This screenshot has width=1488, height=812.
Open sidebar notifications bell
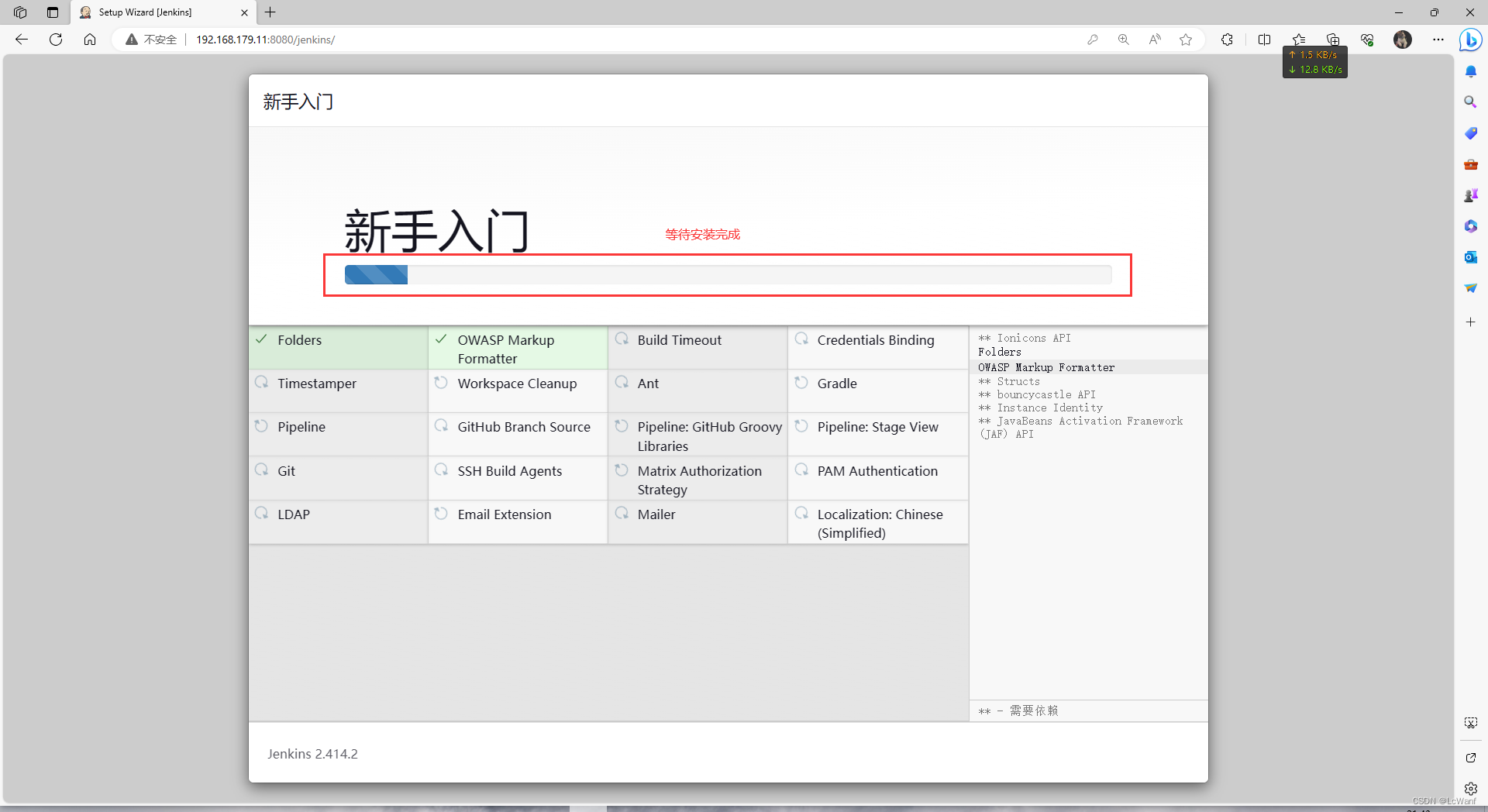click(x=1470, y=71)
